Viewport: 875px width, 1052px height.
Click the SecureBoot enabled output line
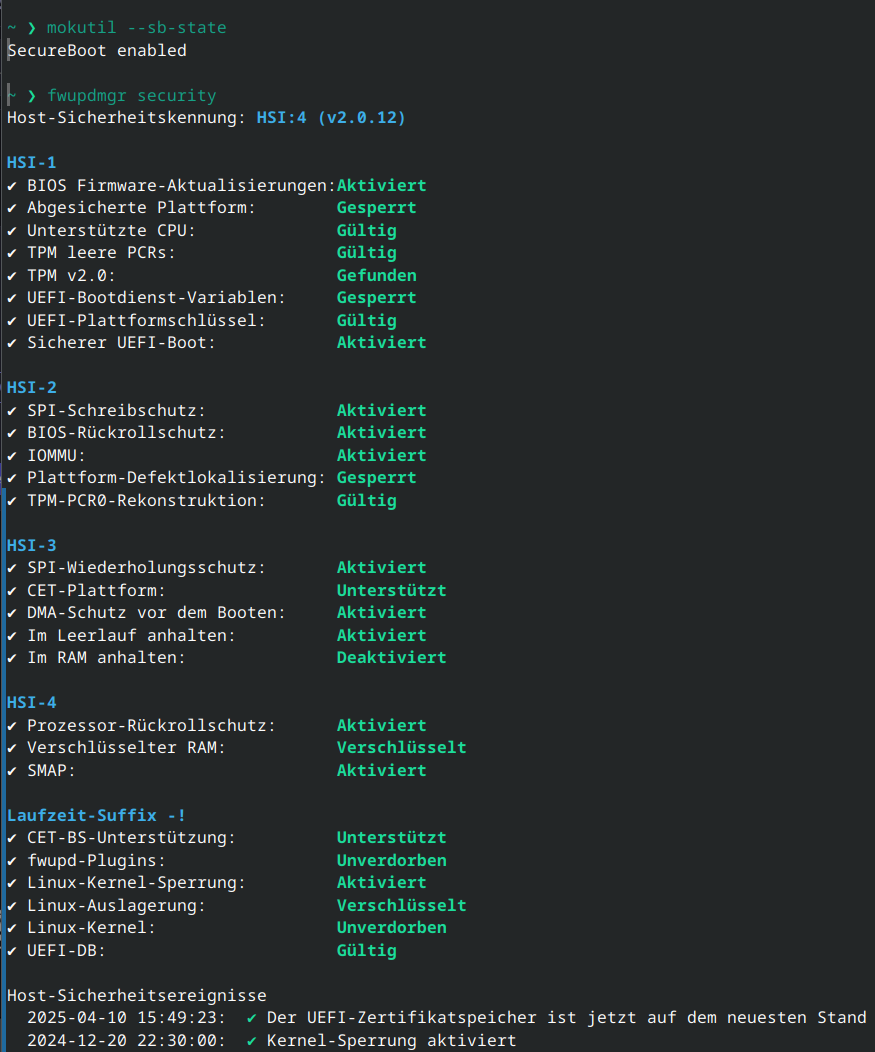tap(97, 50)
